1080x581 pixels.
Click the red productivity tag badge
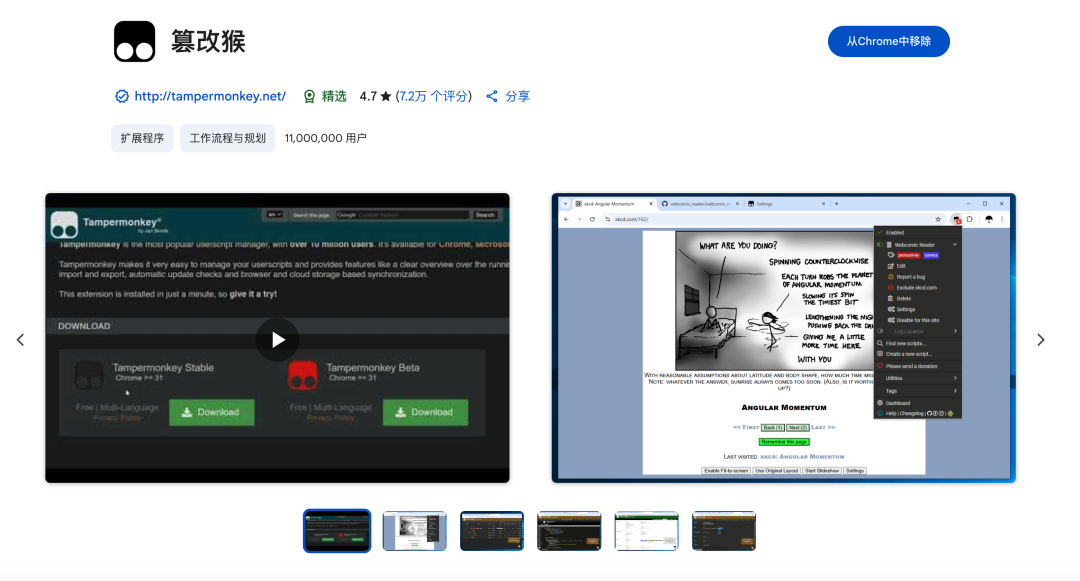click(x=909, y=255)
